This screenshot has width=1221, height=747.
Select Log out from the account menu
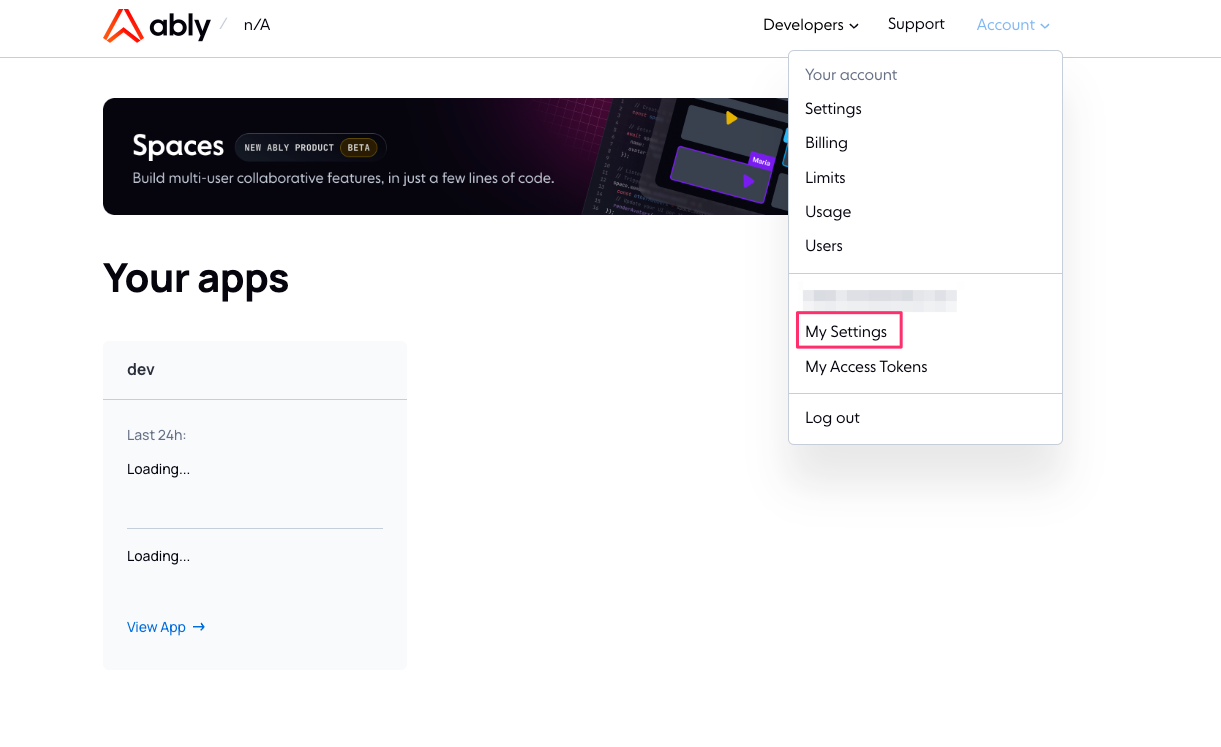tap(831, 417)
